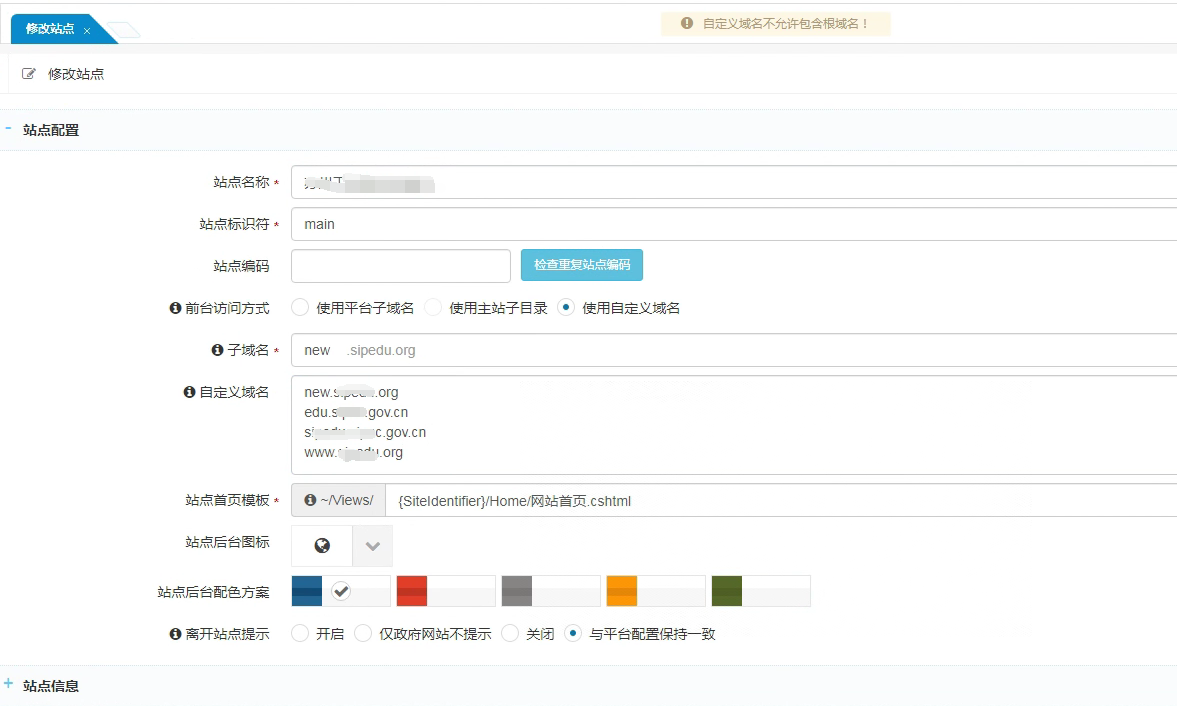Viewport: 1177px width, 706px height.
Task: Click the globe icon in 站点后台图标 selector
Action: (320, 545)
